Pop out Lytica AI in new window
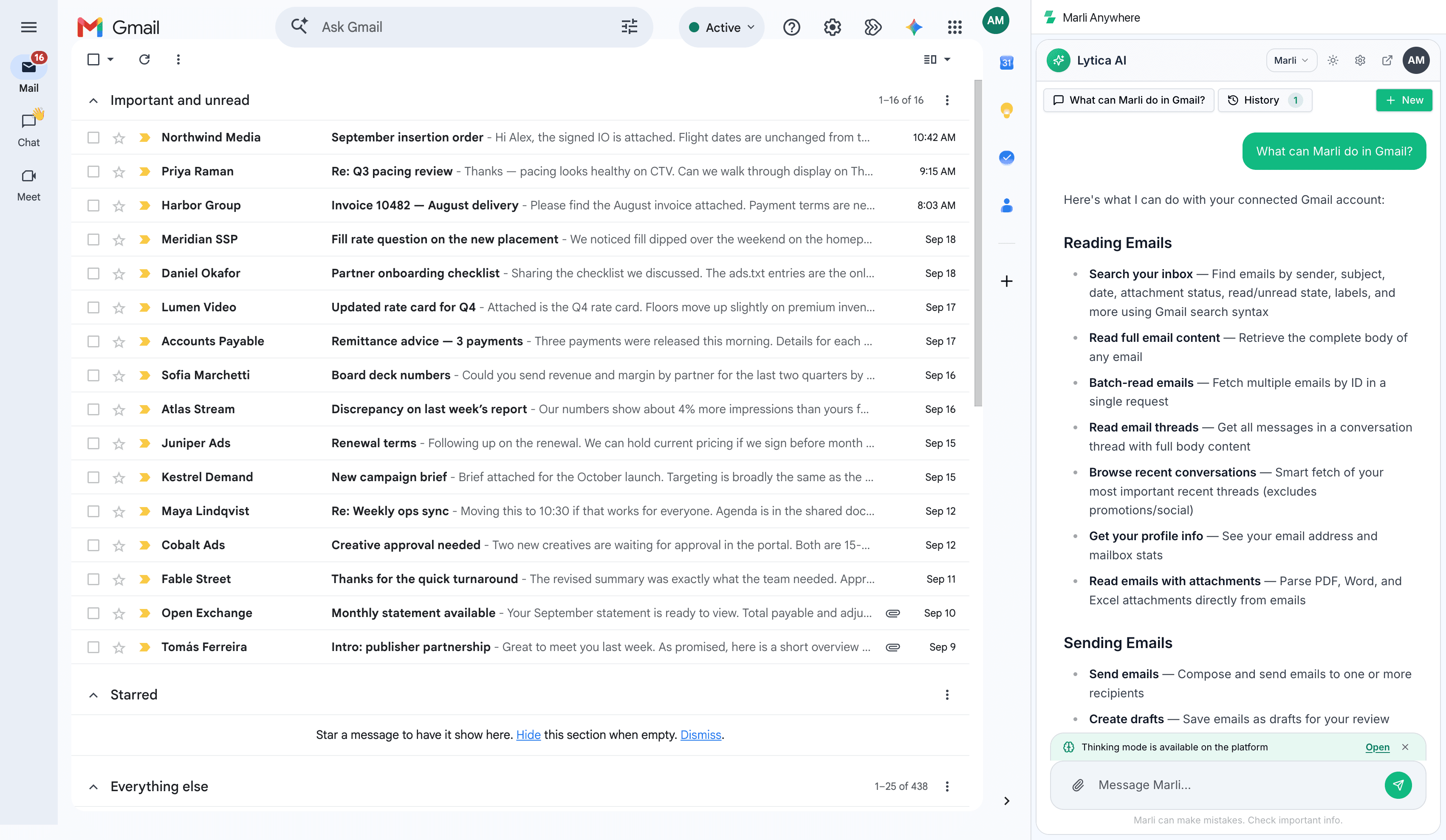This screenshot has width=1446, height=840. 1387,60
